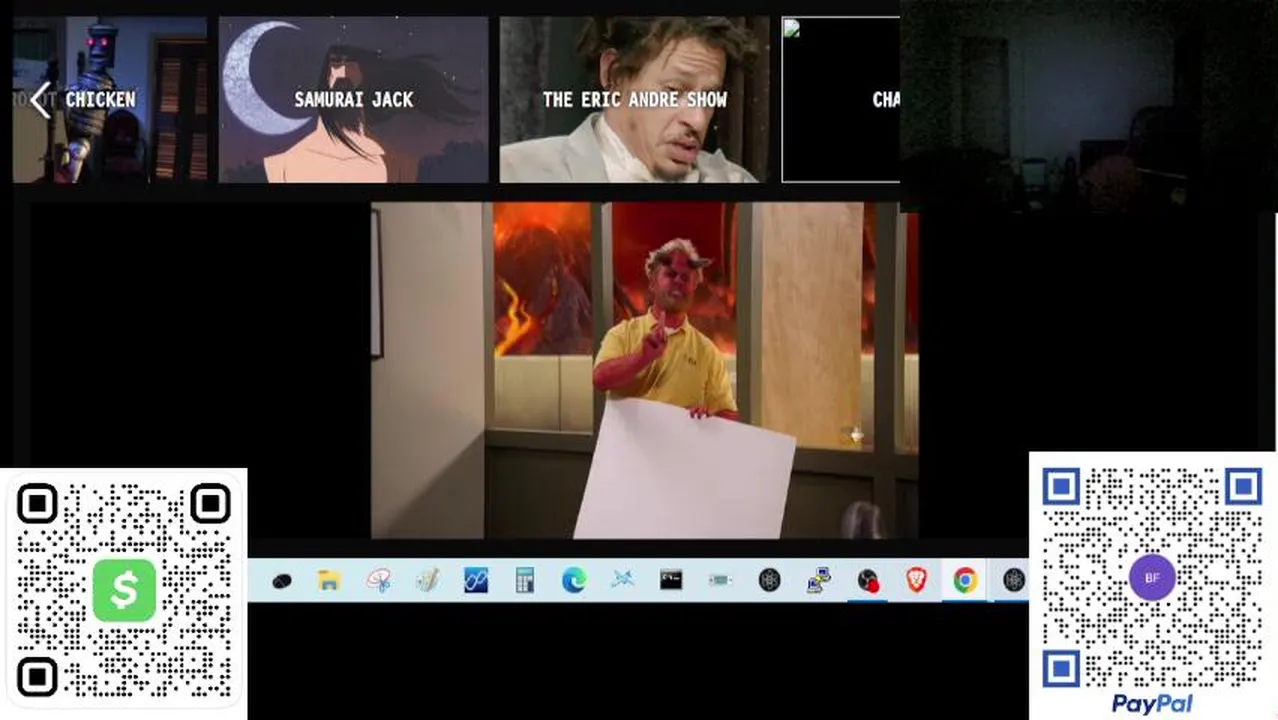Open the paint palette brush taskbar icon
The height and width of the screenshot is (720, 1278).
point(427,580)
